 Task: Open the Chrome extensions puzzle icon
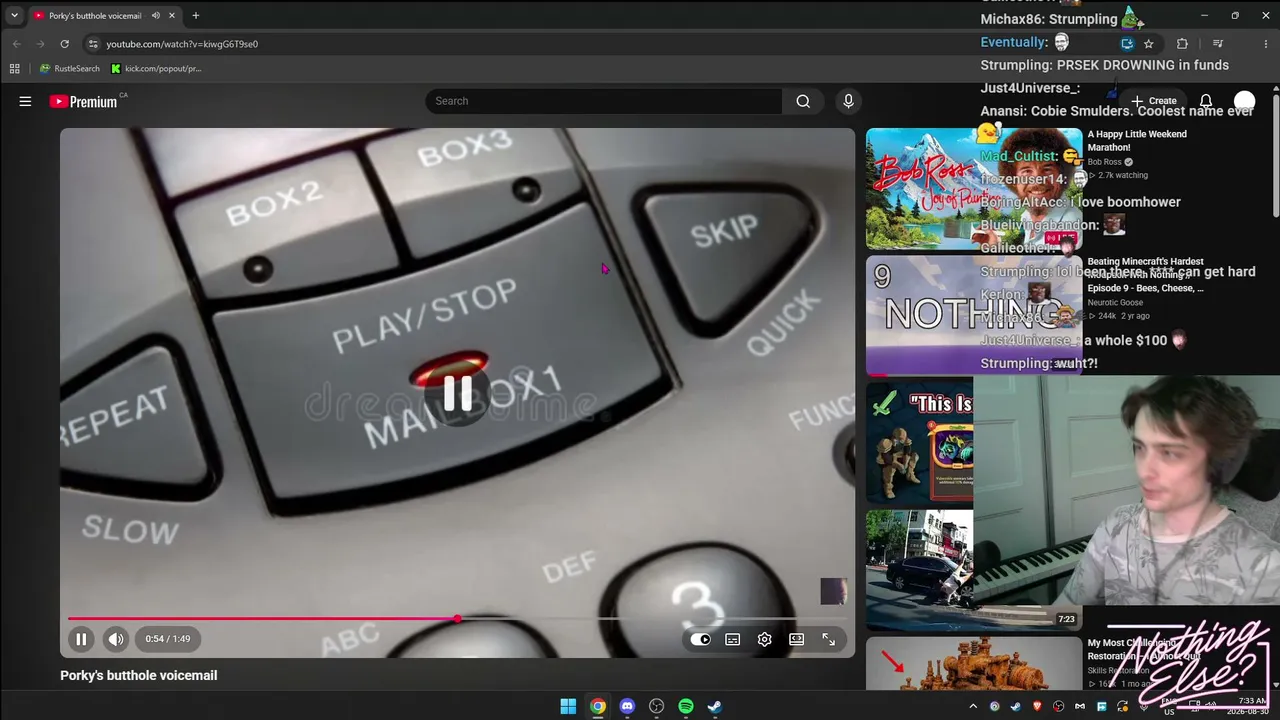pyautogui.click(x=1182, y=44)
